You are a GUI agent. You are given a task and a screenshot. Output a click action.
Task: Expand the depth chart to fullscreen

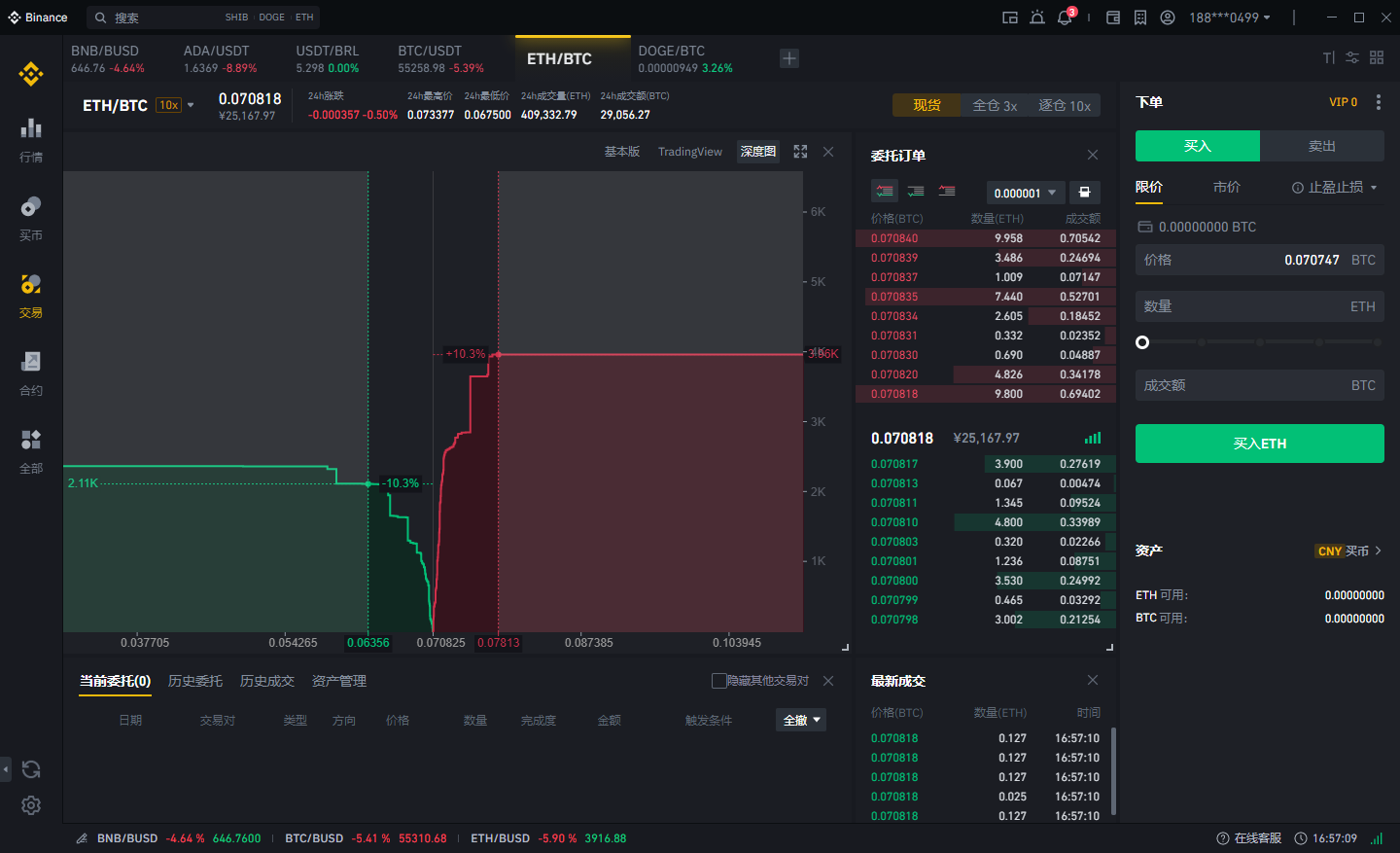pyautogui.click(x=800, y=152)
